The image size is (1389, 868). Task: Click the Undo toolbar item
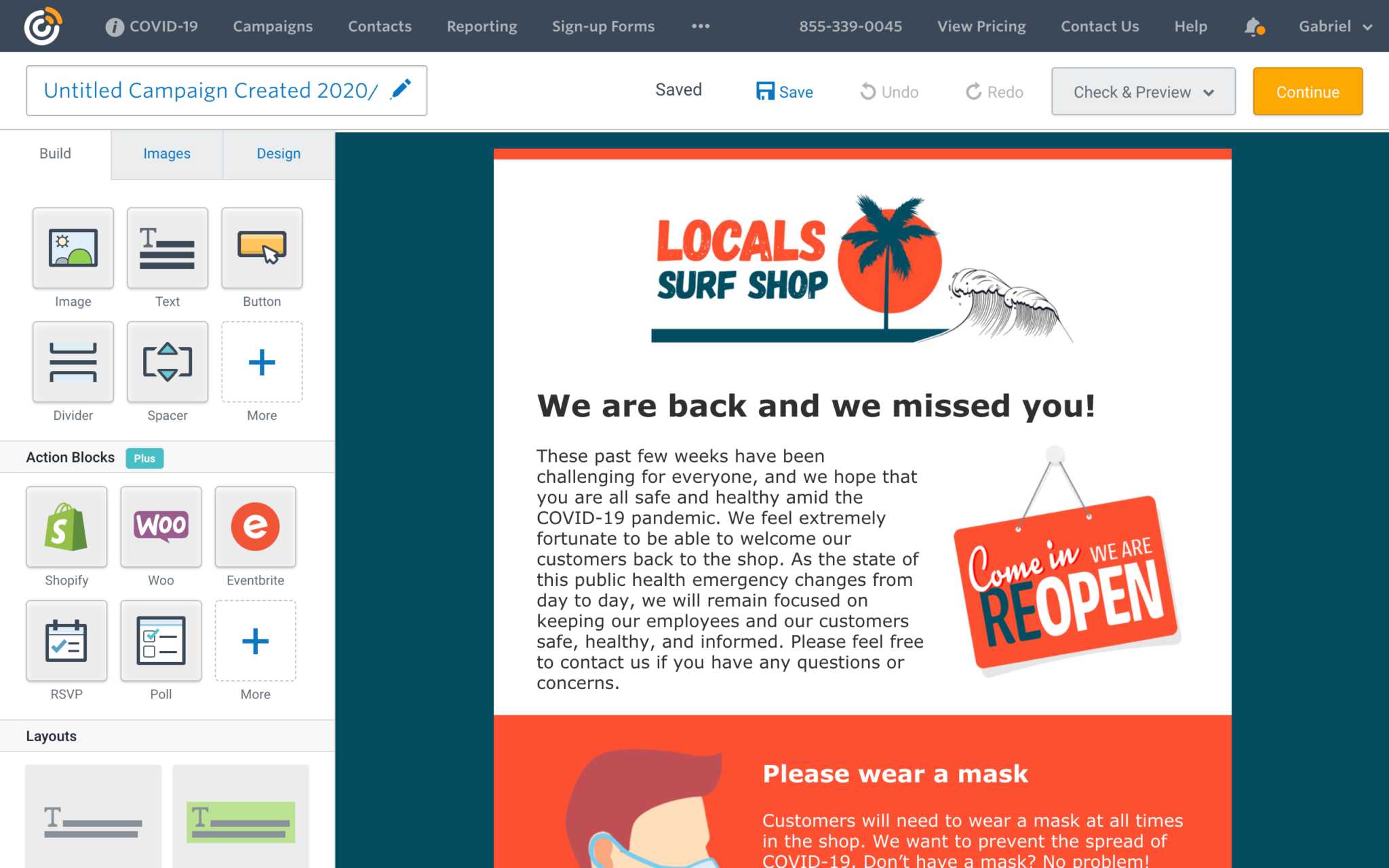click(889, 91)
